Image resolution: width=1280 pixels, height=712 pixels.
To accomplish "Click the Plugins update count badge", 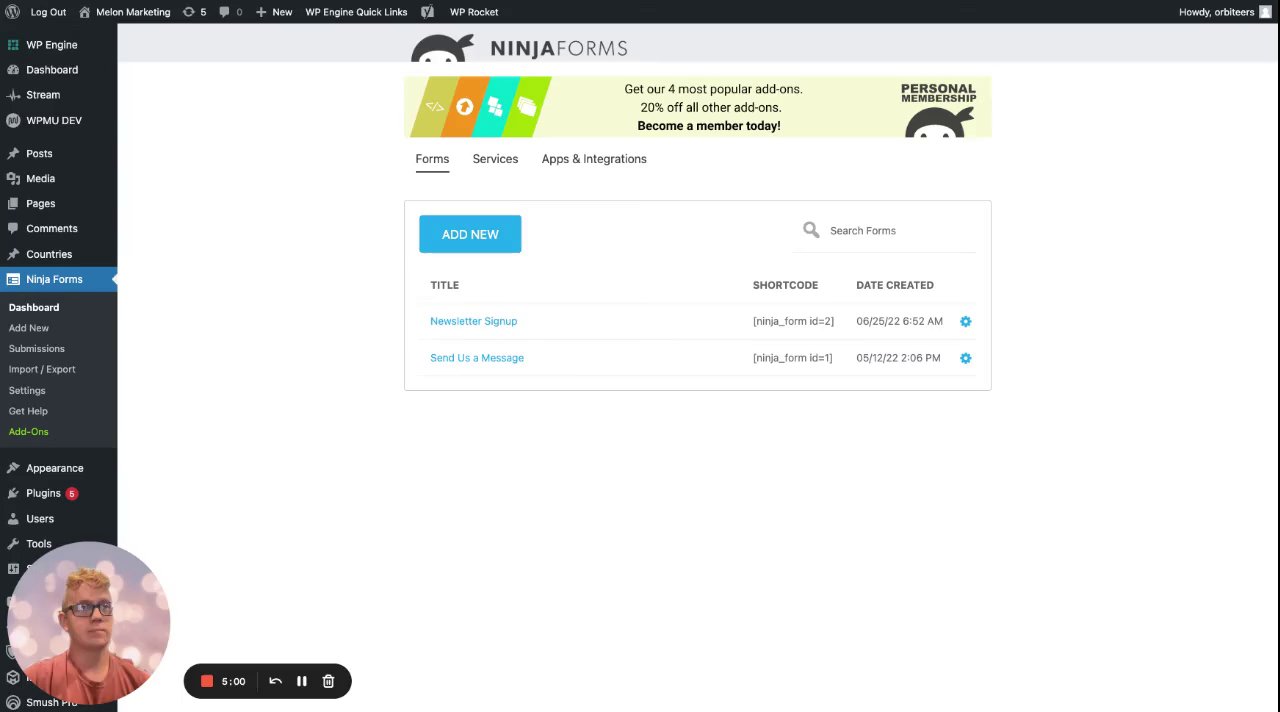I will pos(72,494).
